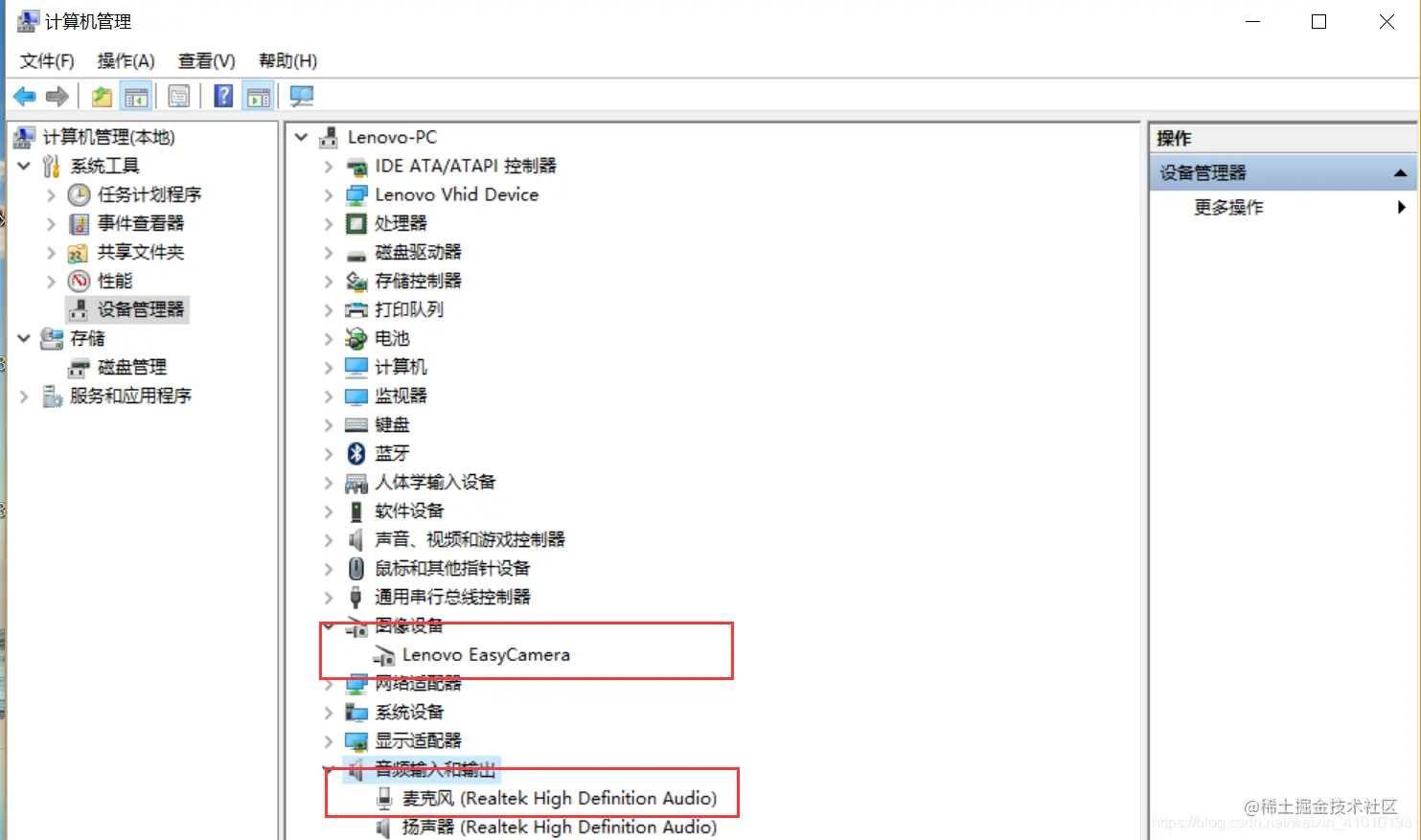Select 共享文件夹 in the left tree

pos(140,252)
